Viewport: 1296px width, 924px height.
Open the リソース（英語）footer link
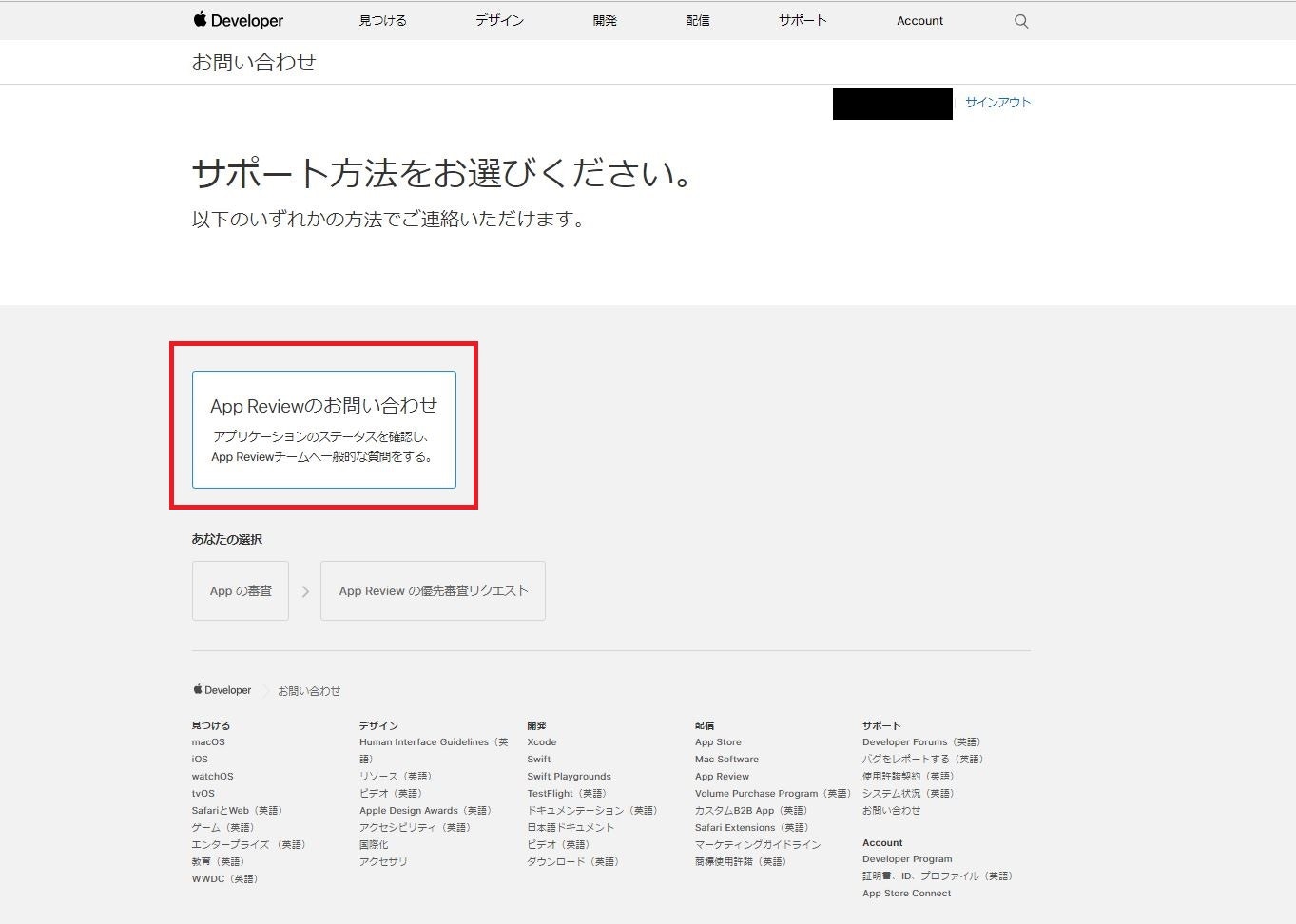(x=397, y=777)
